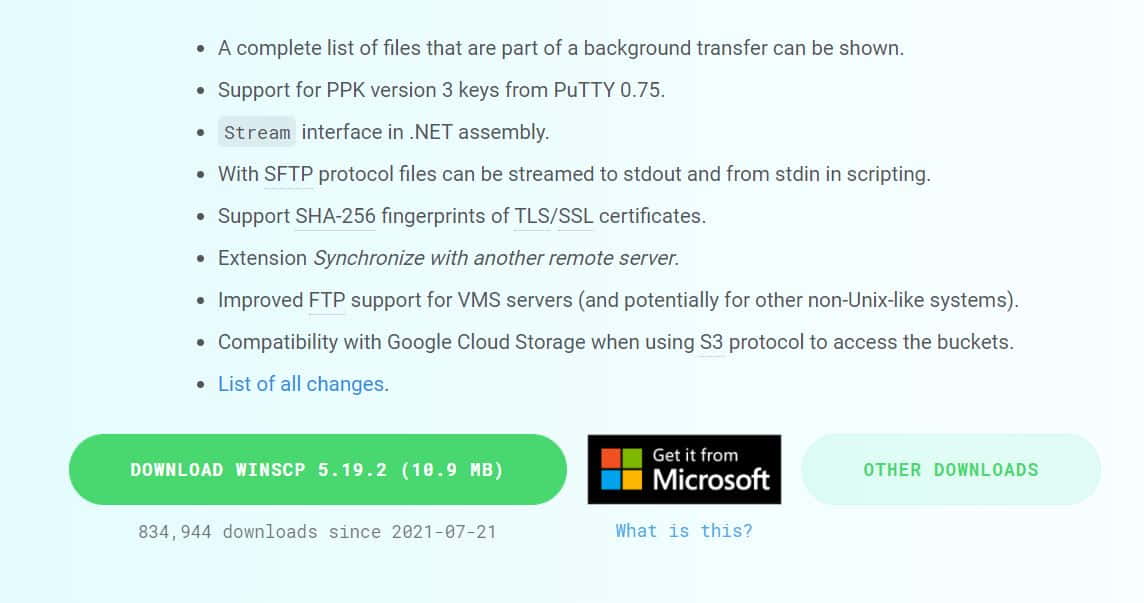Screen dimensions: 1144x603
Task: Click the underlined S3 abbreviation
Action: click(x=711, y=342)
